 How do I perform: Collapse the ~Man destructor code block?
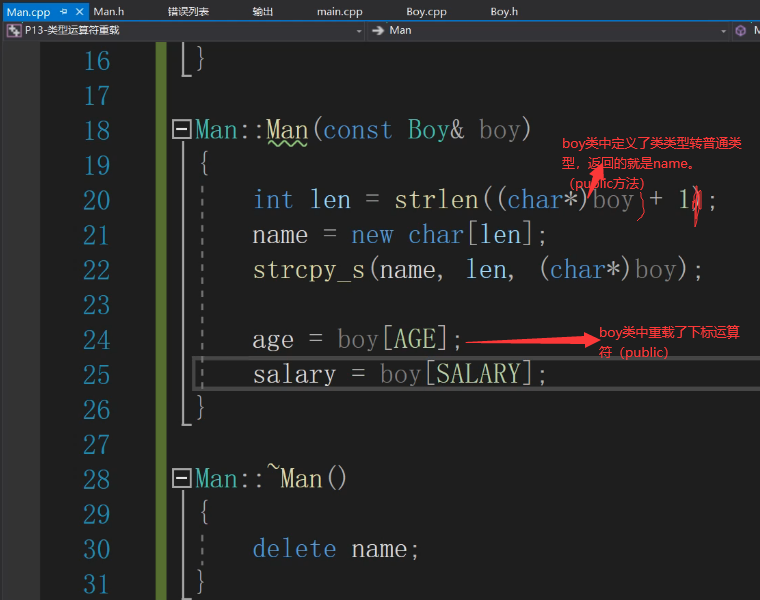pos(181,479)
